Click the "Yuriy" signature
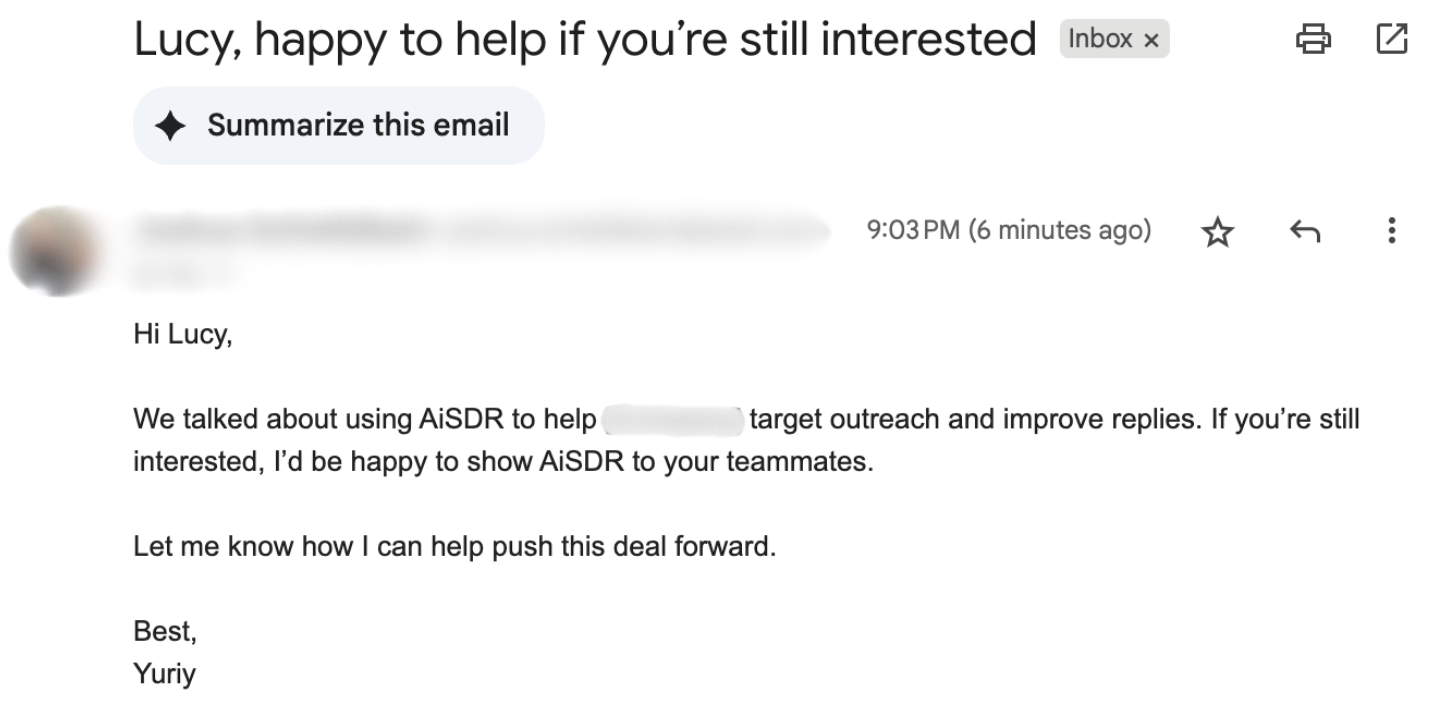 (164, 674)
